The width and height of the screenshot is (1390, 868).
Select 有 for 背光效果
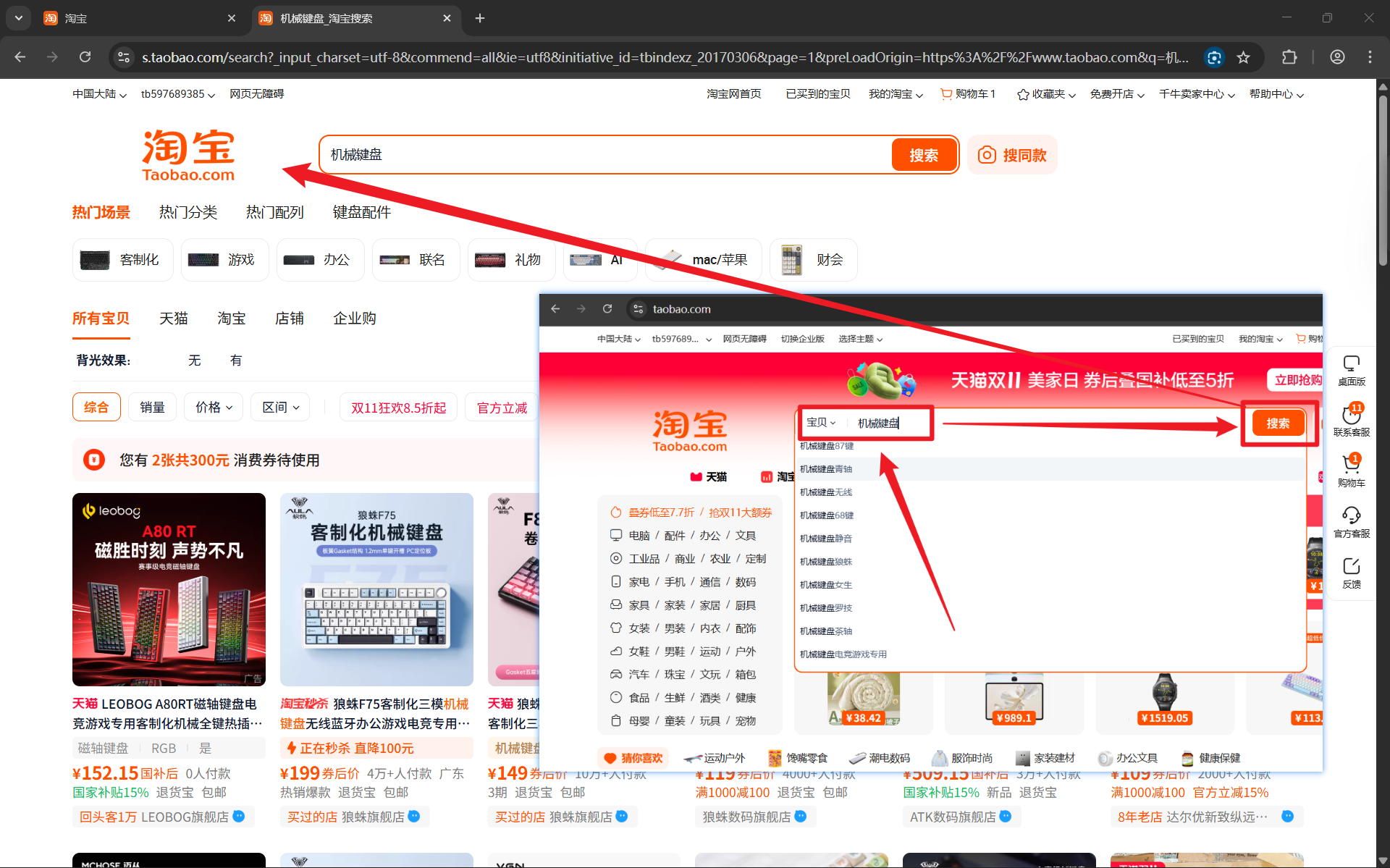click(x=236, y=361)
